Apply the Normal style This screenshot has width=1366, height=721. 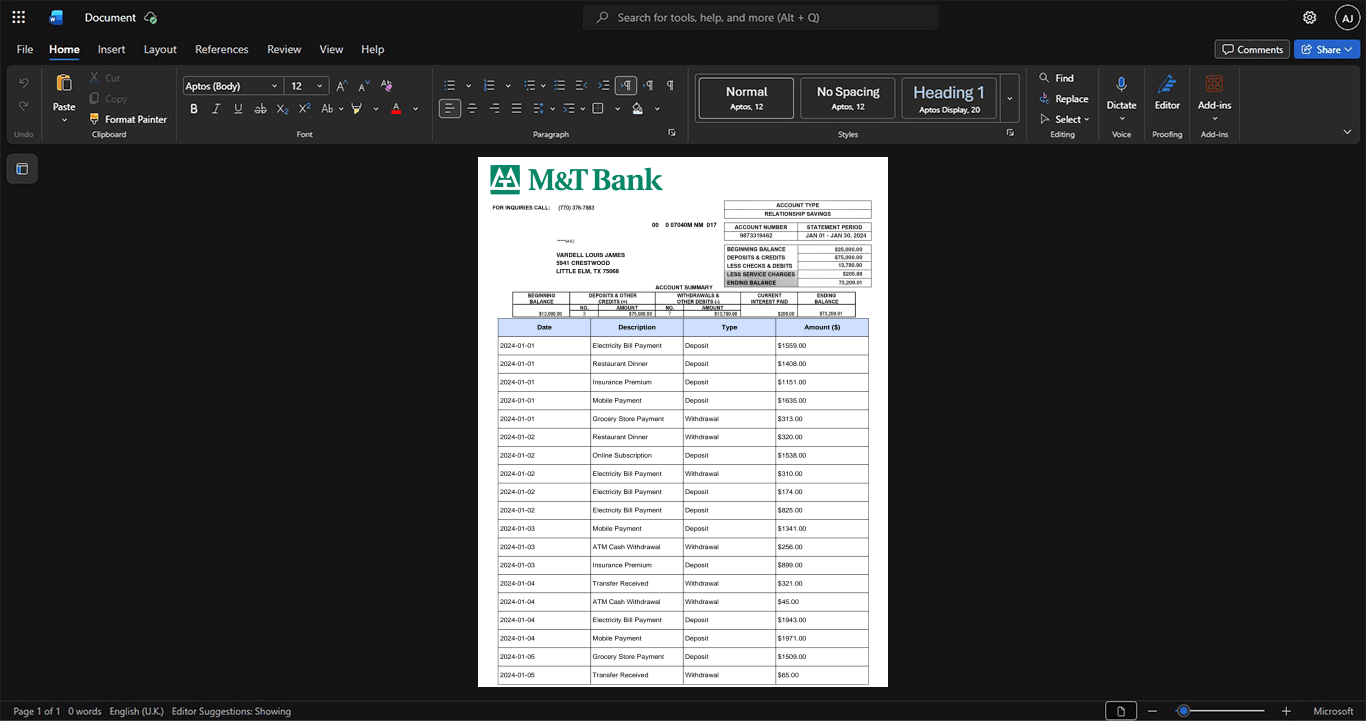tap(747, 98)
